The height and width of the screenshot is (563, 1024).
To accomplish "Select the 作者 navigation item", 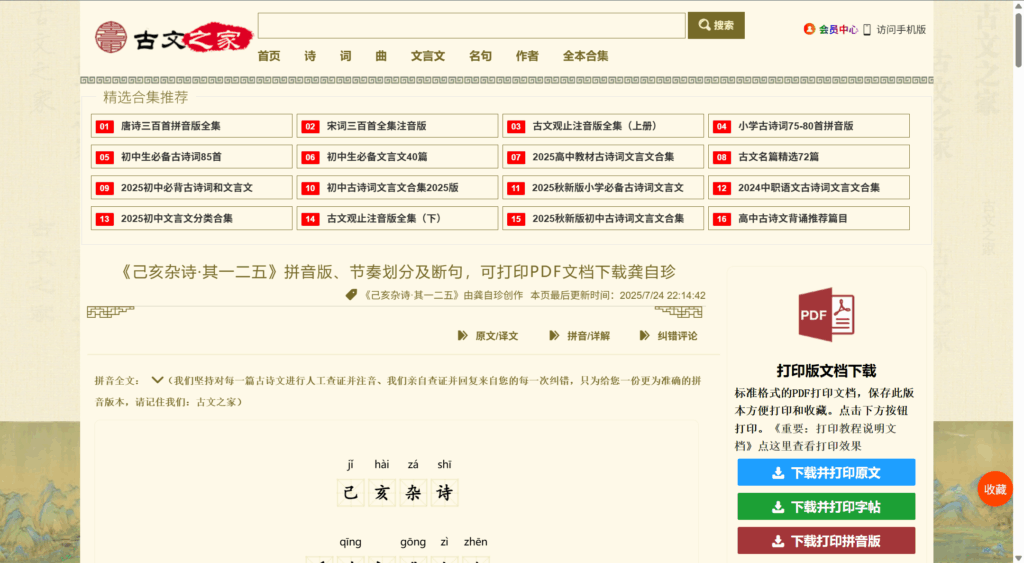I will pos(527,56).
